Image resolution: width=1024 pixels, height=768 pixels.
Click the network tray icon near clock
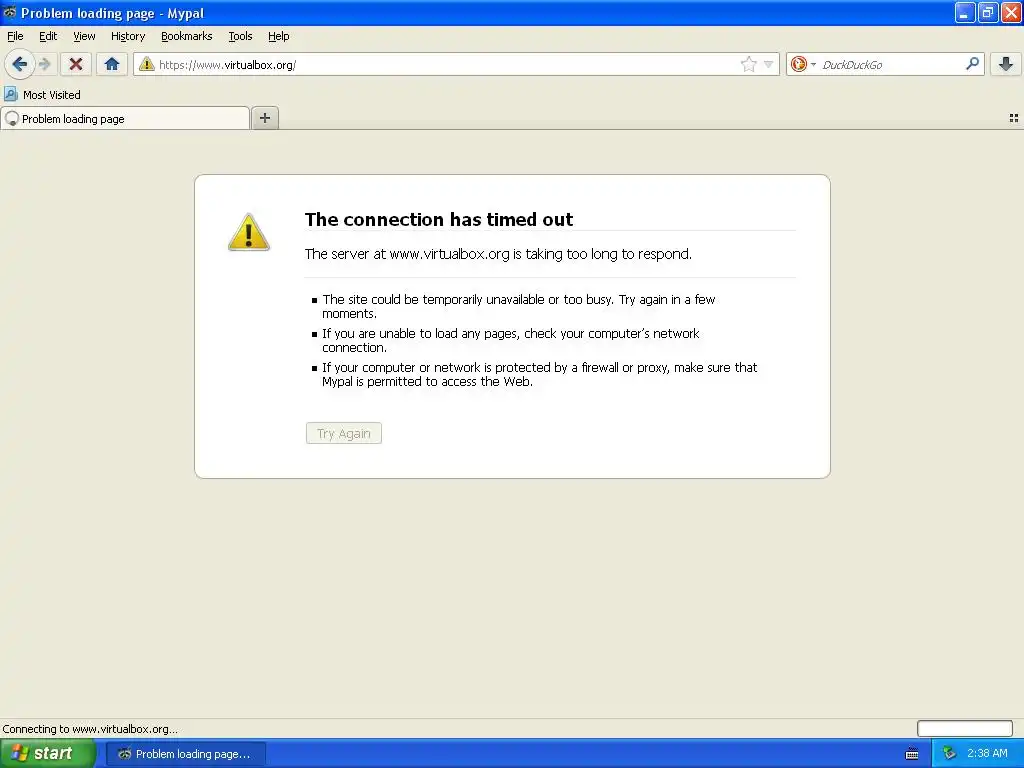(950, 754)
